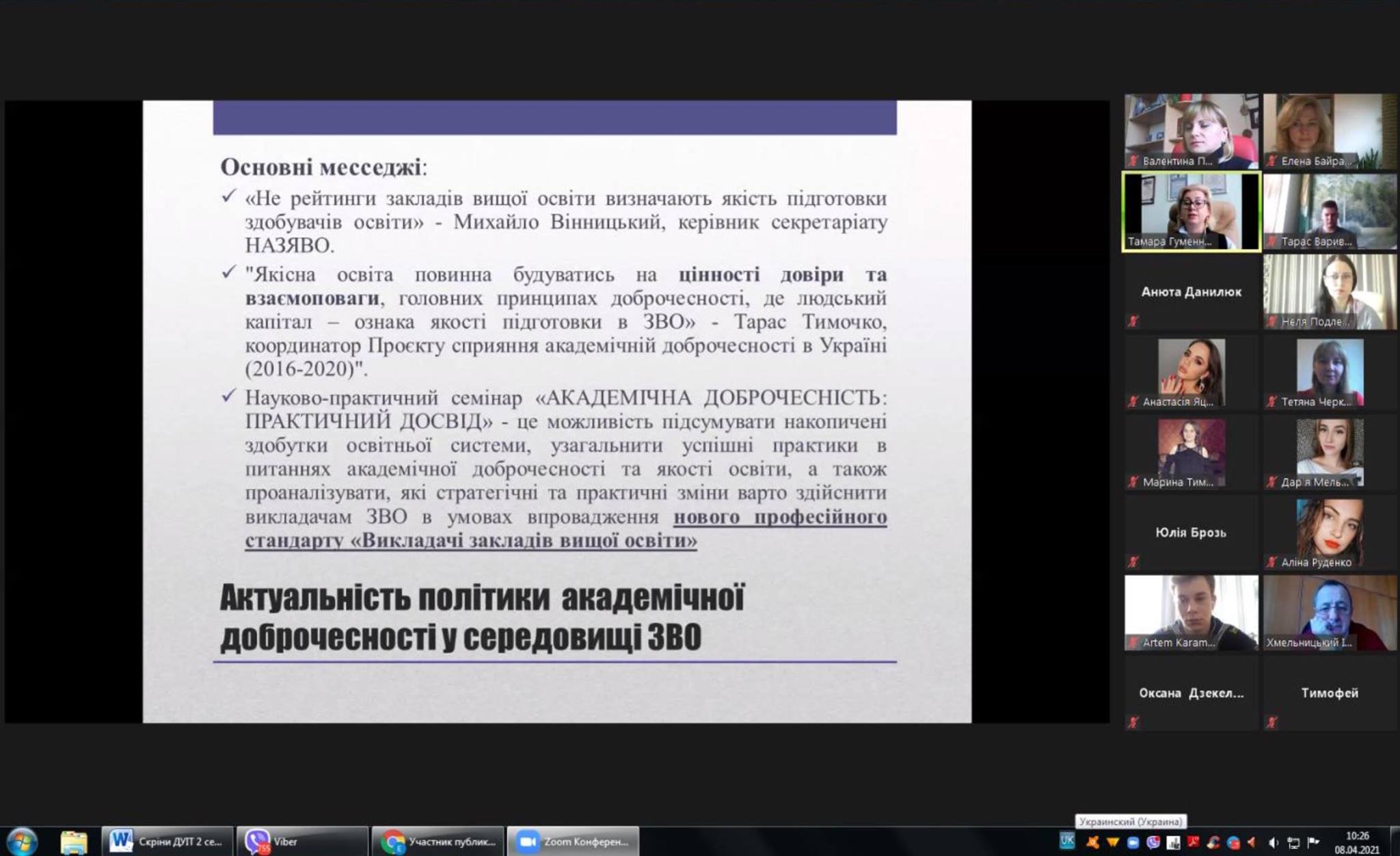The width and height of the screenshot is (1400, 856).
Task: Click Avast antivirus tray icon
Action: coord(1092,842)
